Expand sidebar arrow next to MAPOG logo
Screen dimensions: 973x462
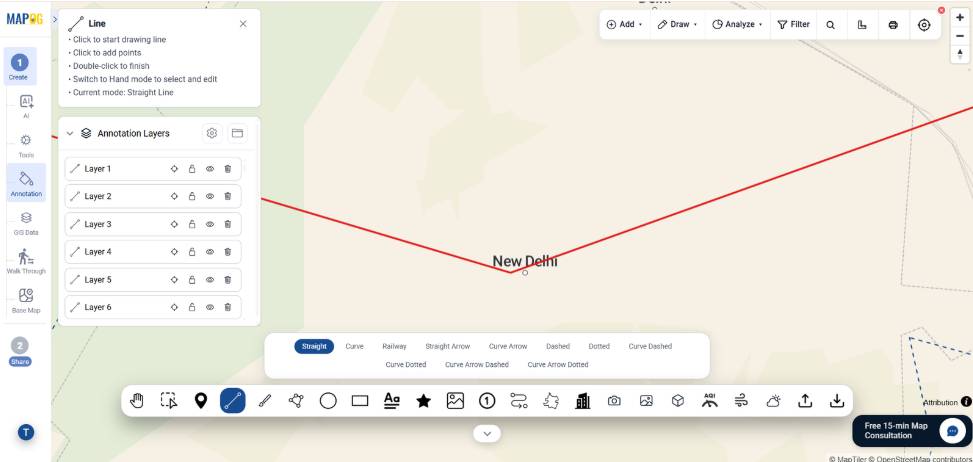point(55,19)
